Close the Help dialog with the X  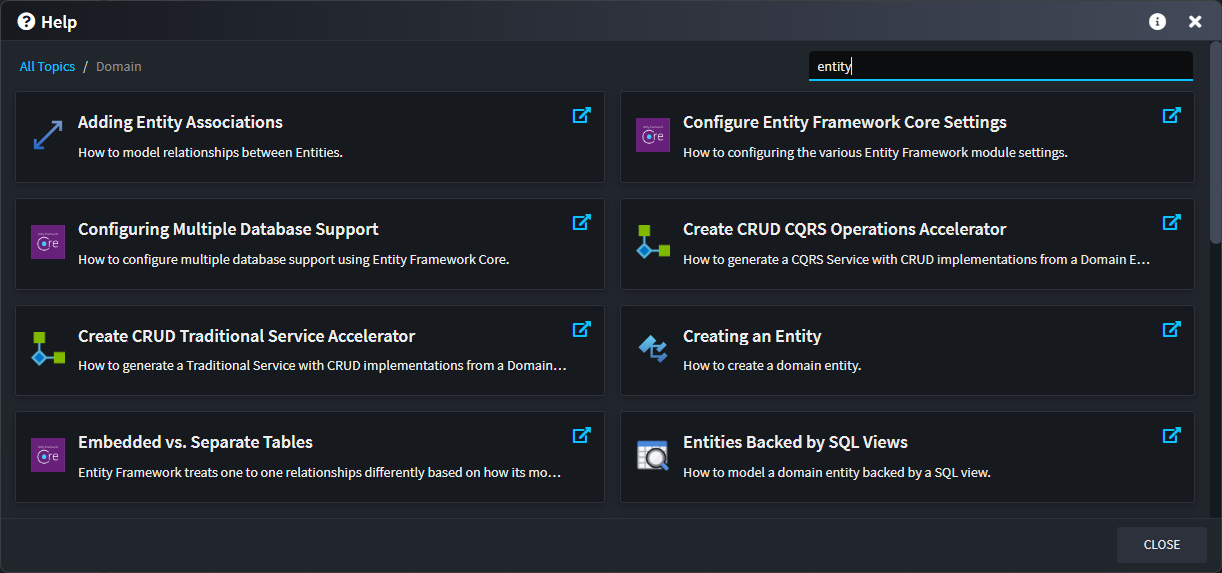[1195, 22]
